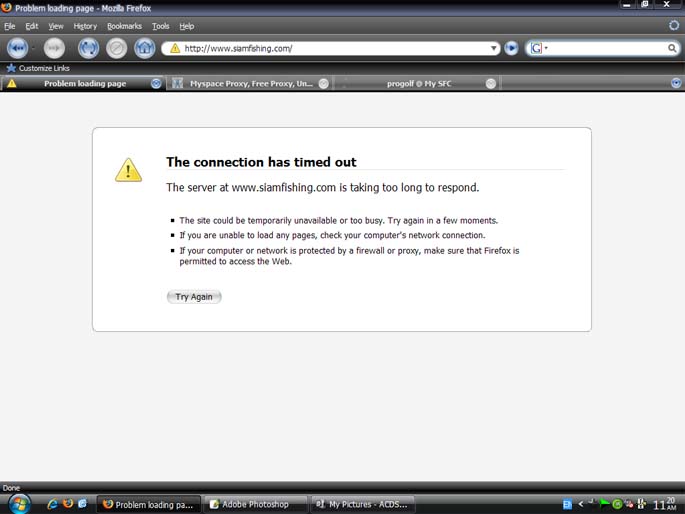Open the Windows Start orb
This screenshot has height=514, width=685.
coord(20,504)
